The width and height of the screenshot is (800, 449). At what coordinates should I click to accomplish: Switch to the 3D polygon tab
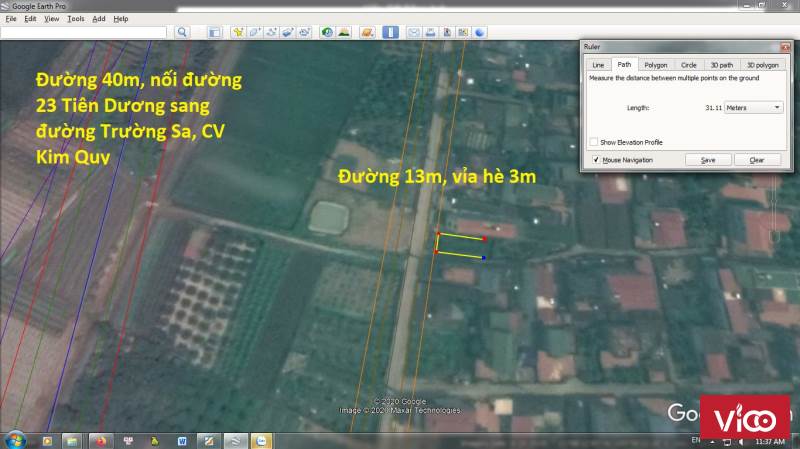763,65
